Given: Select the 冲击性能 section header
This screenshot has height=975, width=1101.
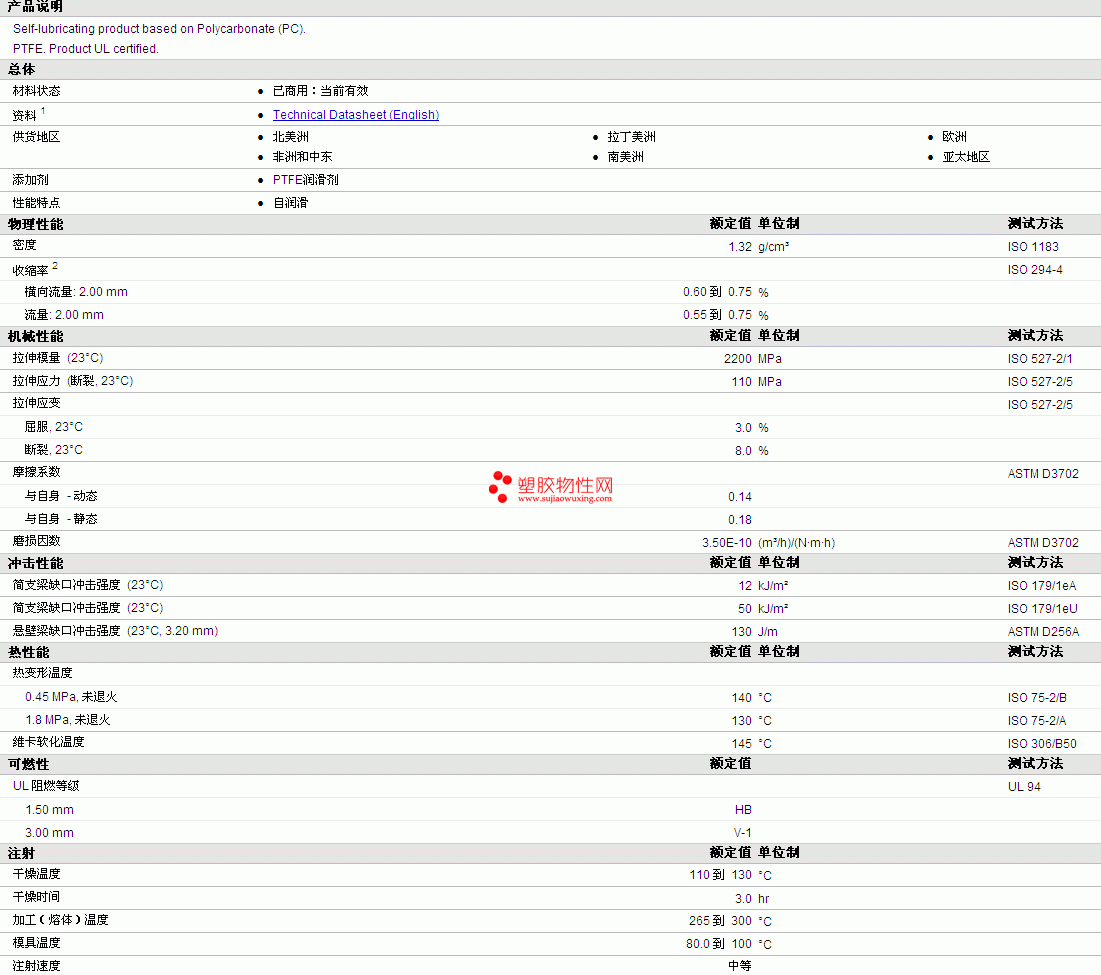Looking at the screenshot, I should [x=35, y=563].
